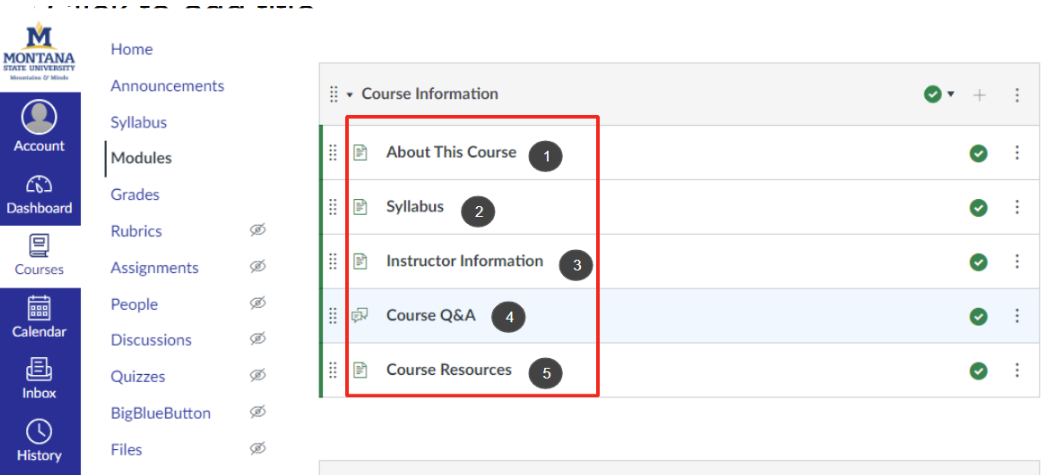Viewport: 1043px width, 475px height.
Task: Open the History clock icon
Action: [39, 432]
